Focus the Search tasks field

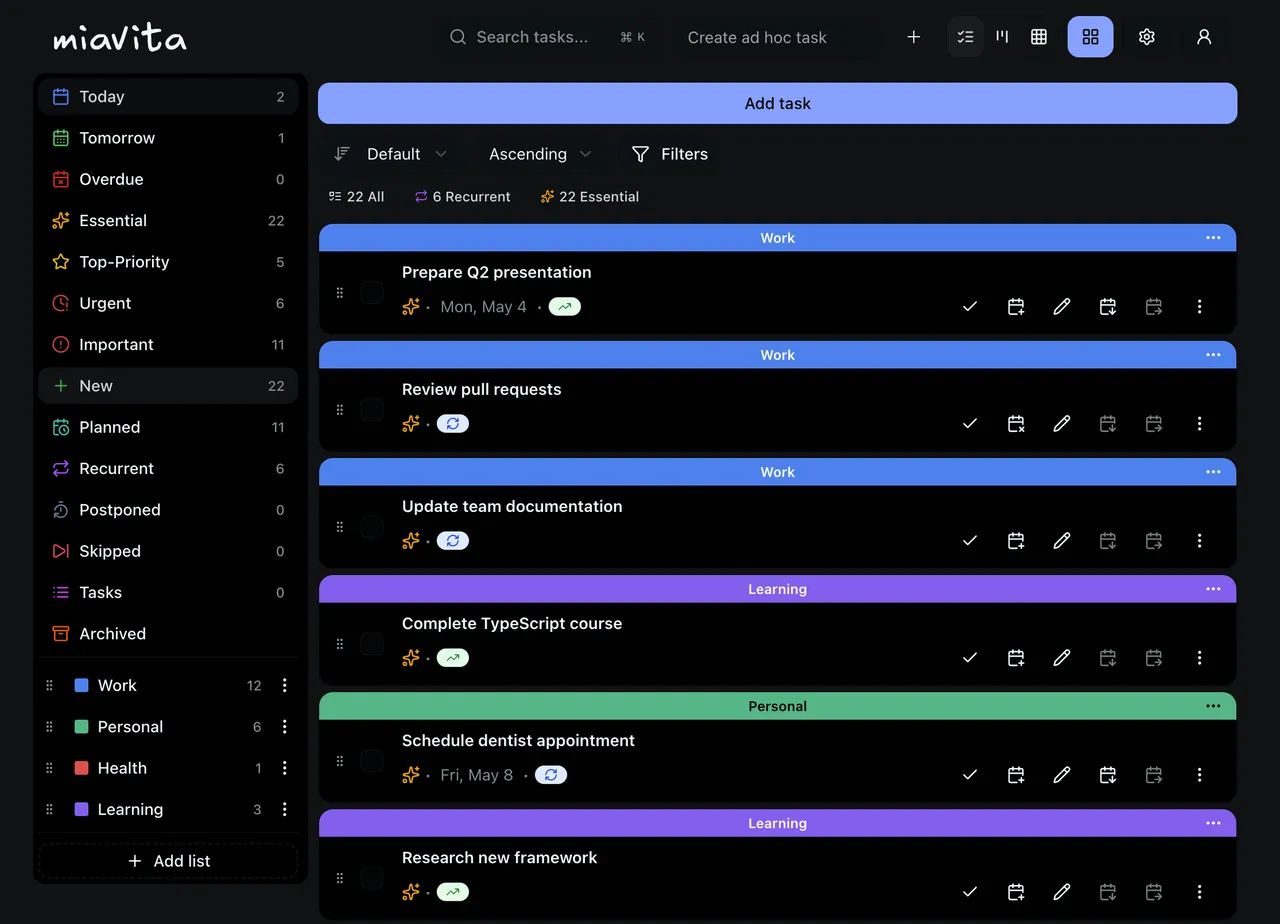pyautogui.click(x=548, y=37)
